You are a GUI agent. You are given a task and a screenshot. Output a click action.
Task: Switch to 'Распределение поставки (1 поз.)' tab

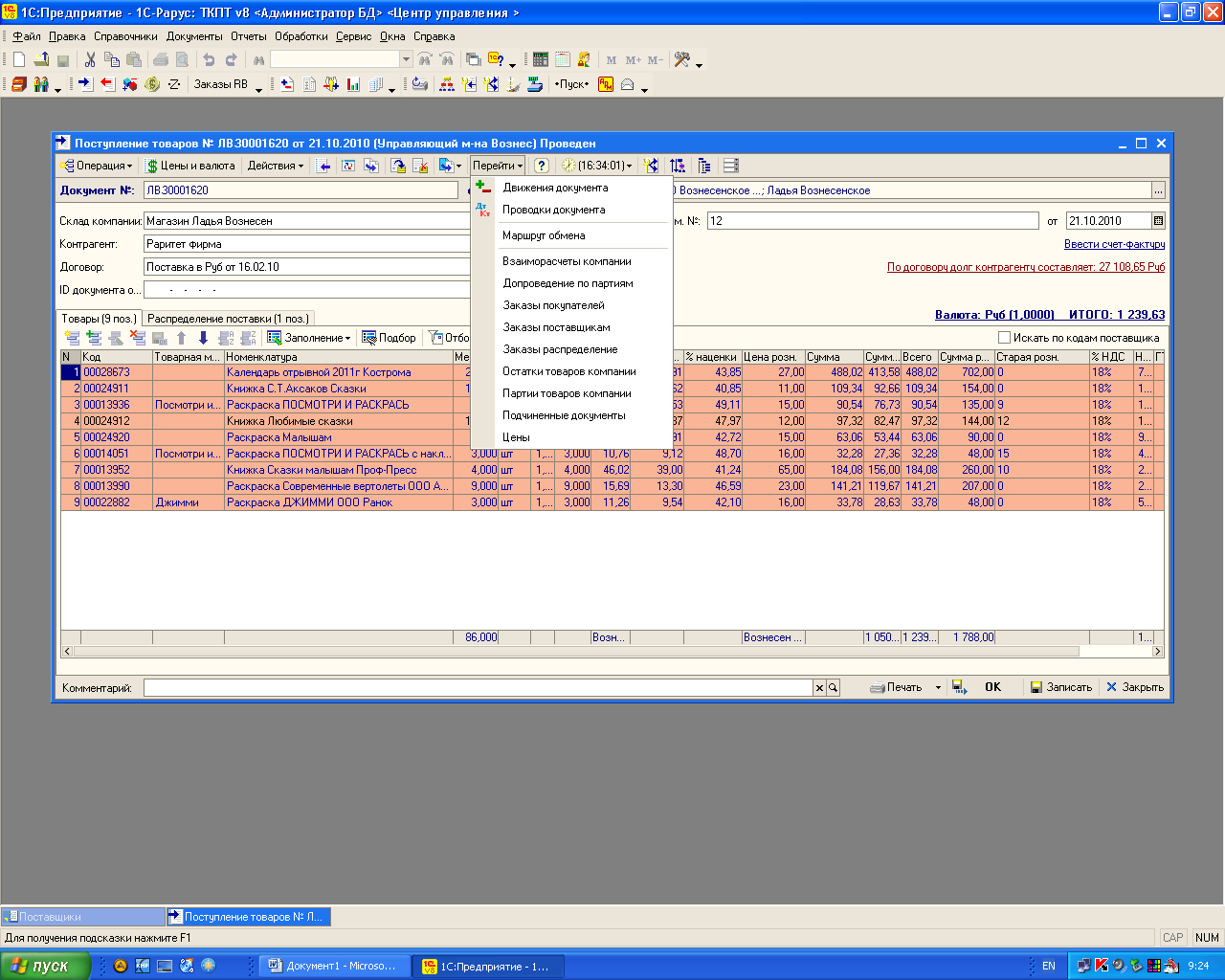[227, 319]
